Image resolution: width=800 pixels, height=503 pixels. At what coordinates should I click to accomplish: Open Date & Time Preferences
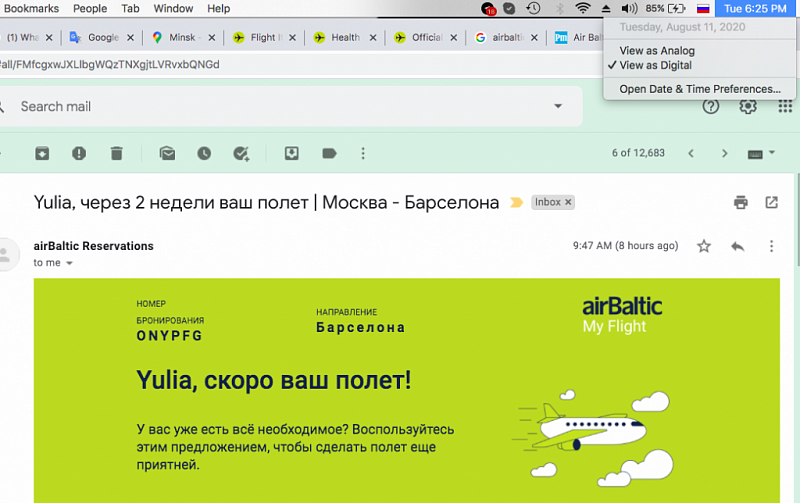[699, 89]
